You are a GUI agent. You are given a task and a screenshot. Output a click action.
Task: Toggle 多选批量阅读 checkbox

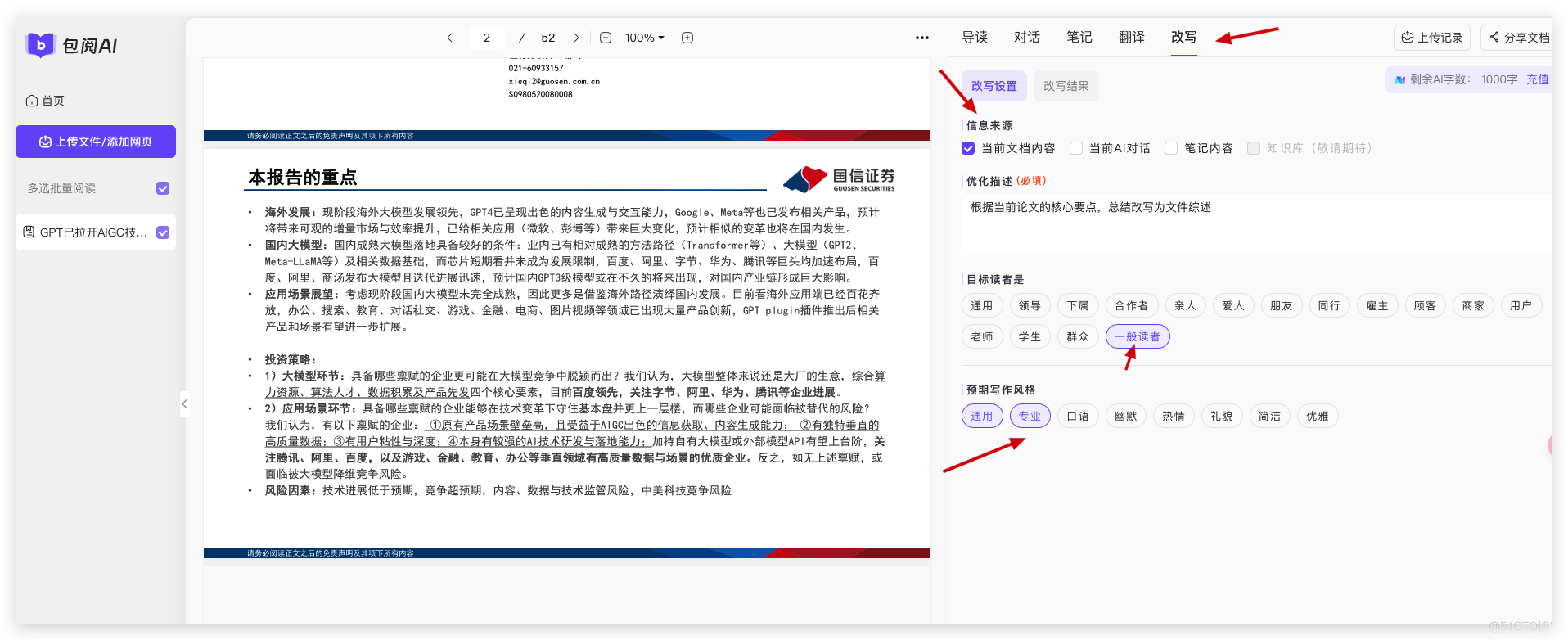(163, 188)
